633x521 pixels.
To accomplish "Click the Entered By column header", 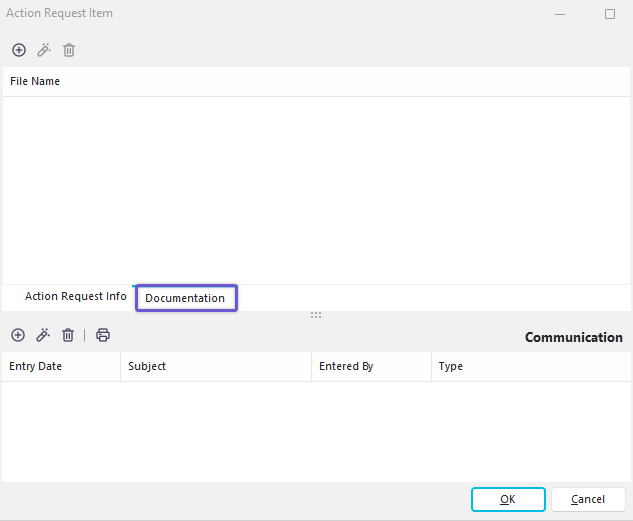I will click(346, 367).
